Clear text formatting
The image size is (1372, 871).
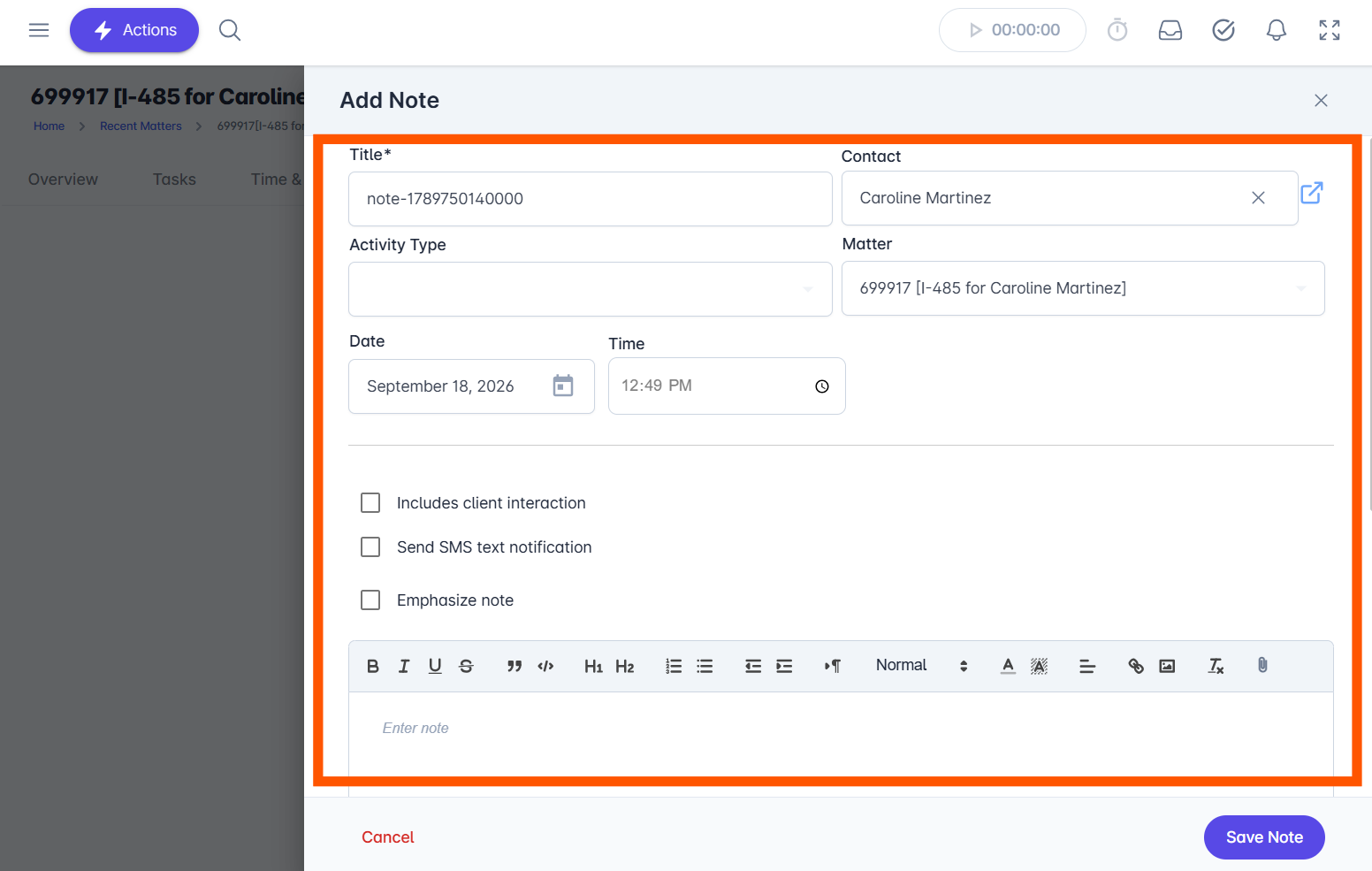coord(1216,666)
